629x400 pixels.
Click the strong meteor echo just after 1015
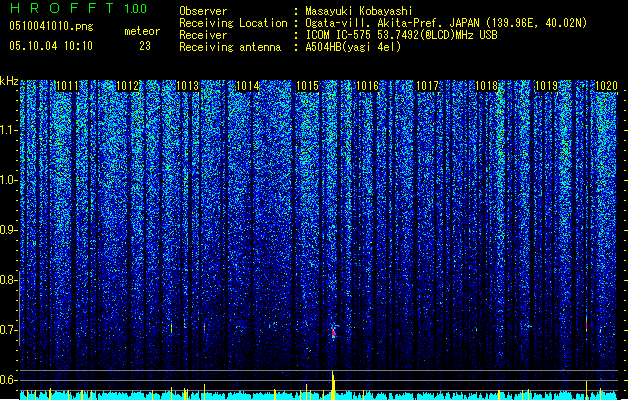pyautogui.click(x=333, y=332)
